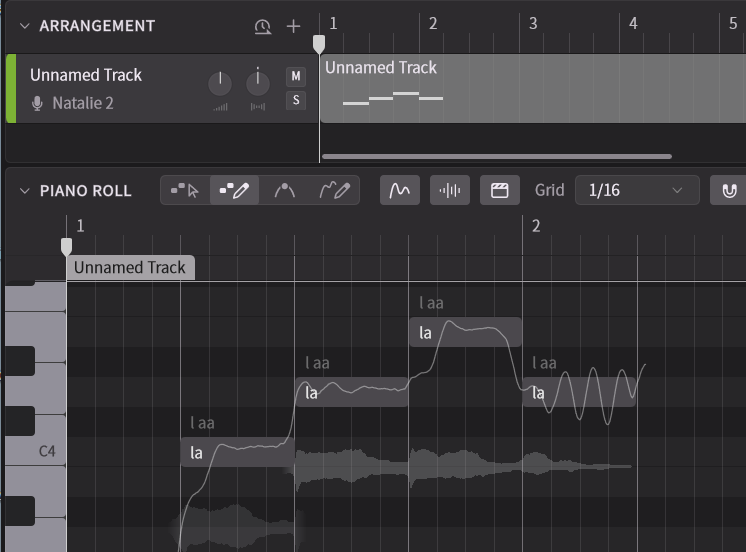
Task: Select the pitch curve pencil tool
Action: tap(334, 190)
